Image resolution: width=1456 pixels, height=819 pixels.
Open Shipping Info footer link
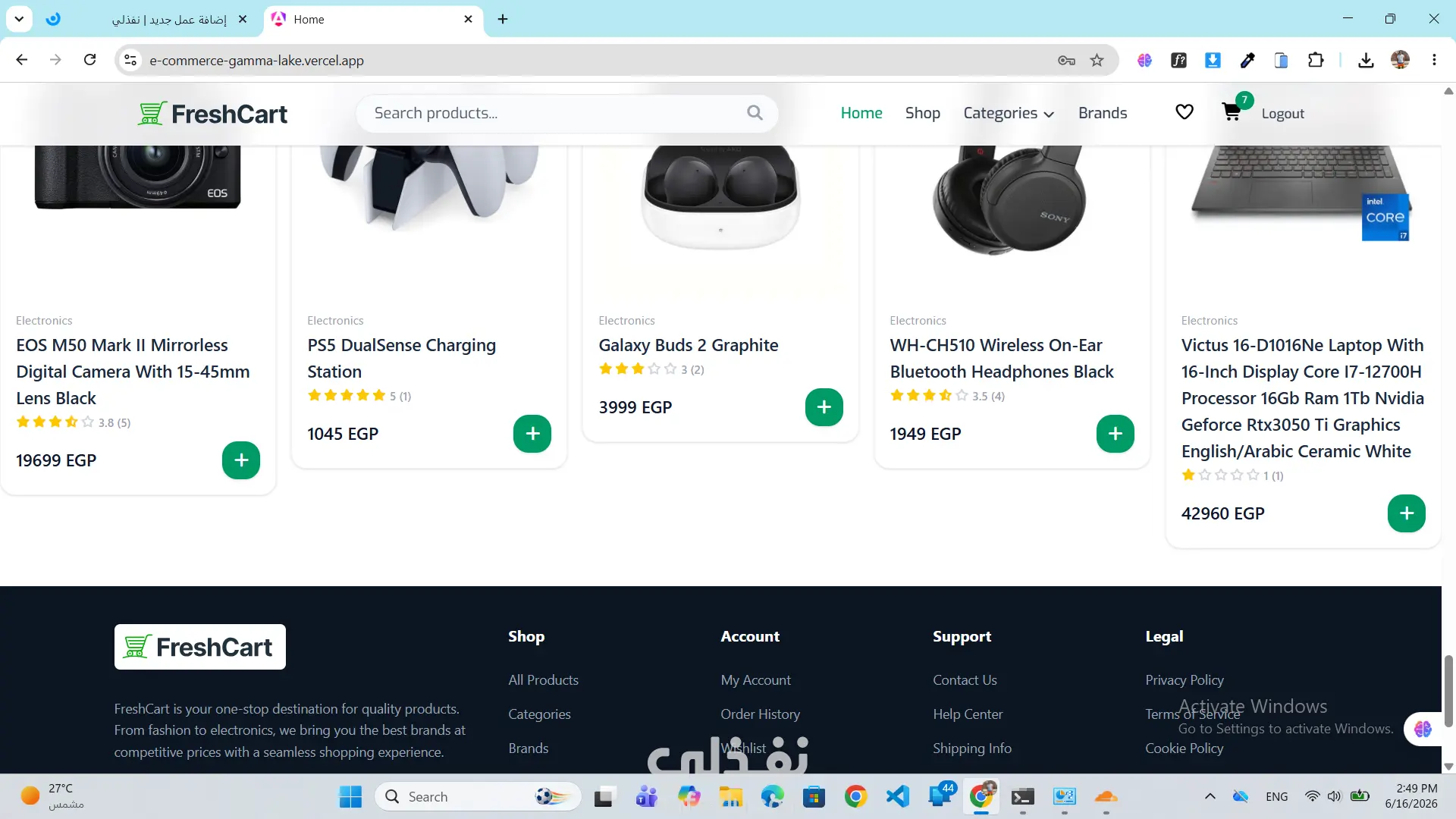972,748
